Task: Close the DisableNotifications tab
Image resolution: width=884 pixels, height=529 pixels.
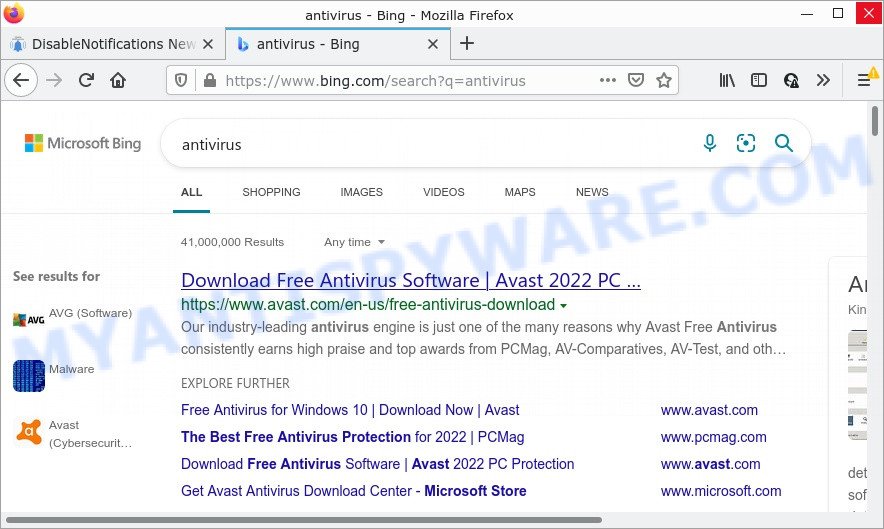Action: coord(208,44)
